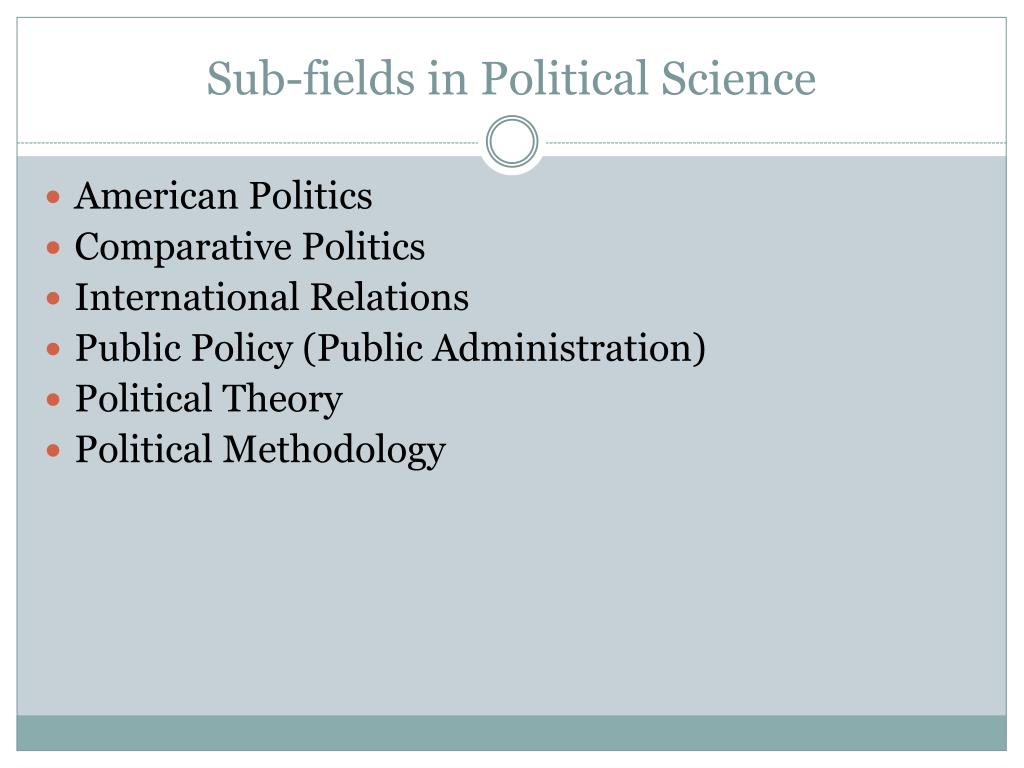Click the orange bullet beside International Relations

coord(54,298)
